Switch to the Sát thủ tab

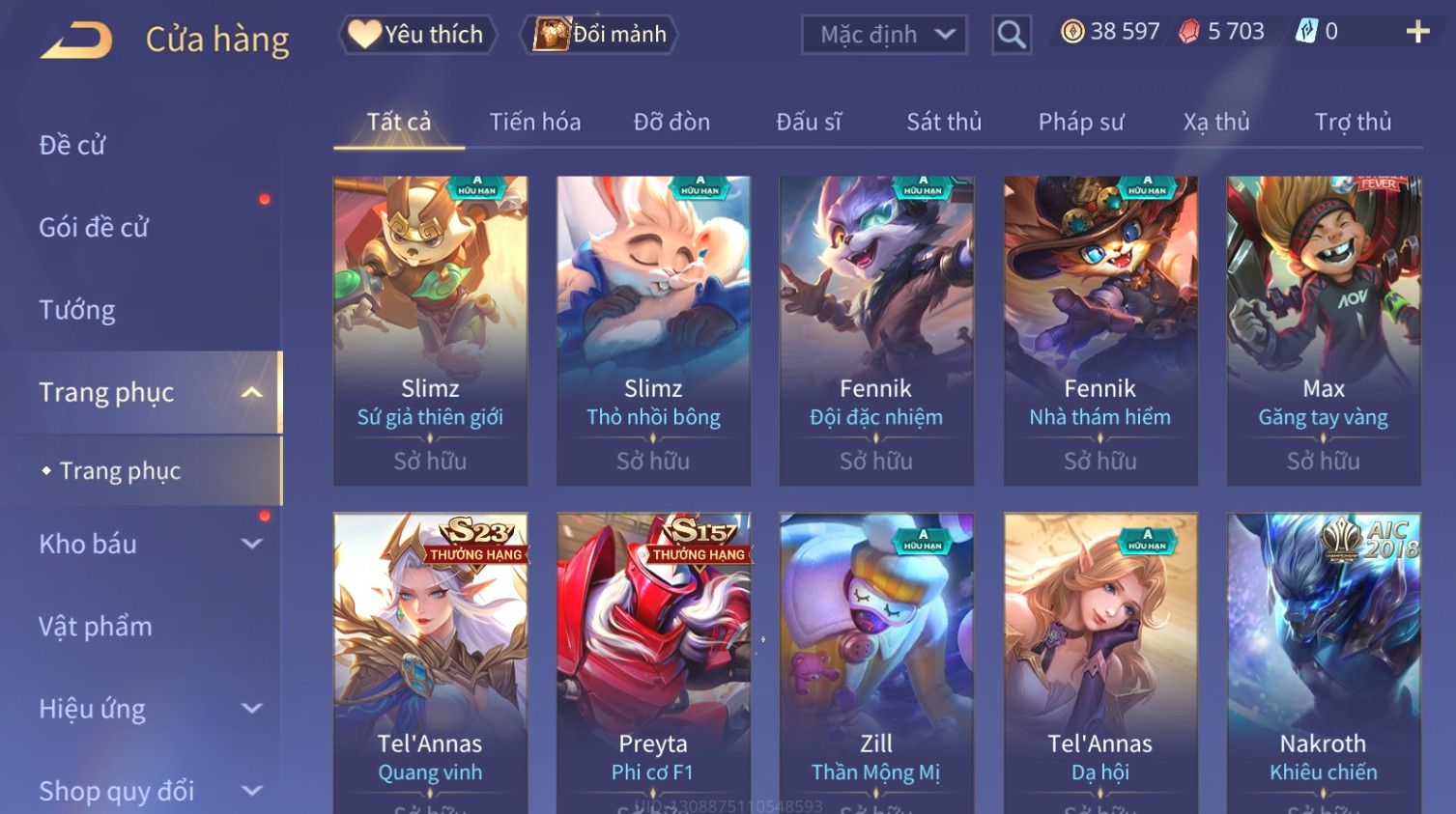point(944,122)
